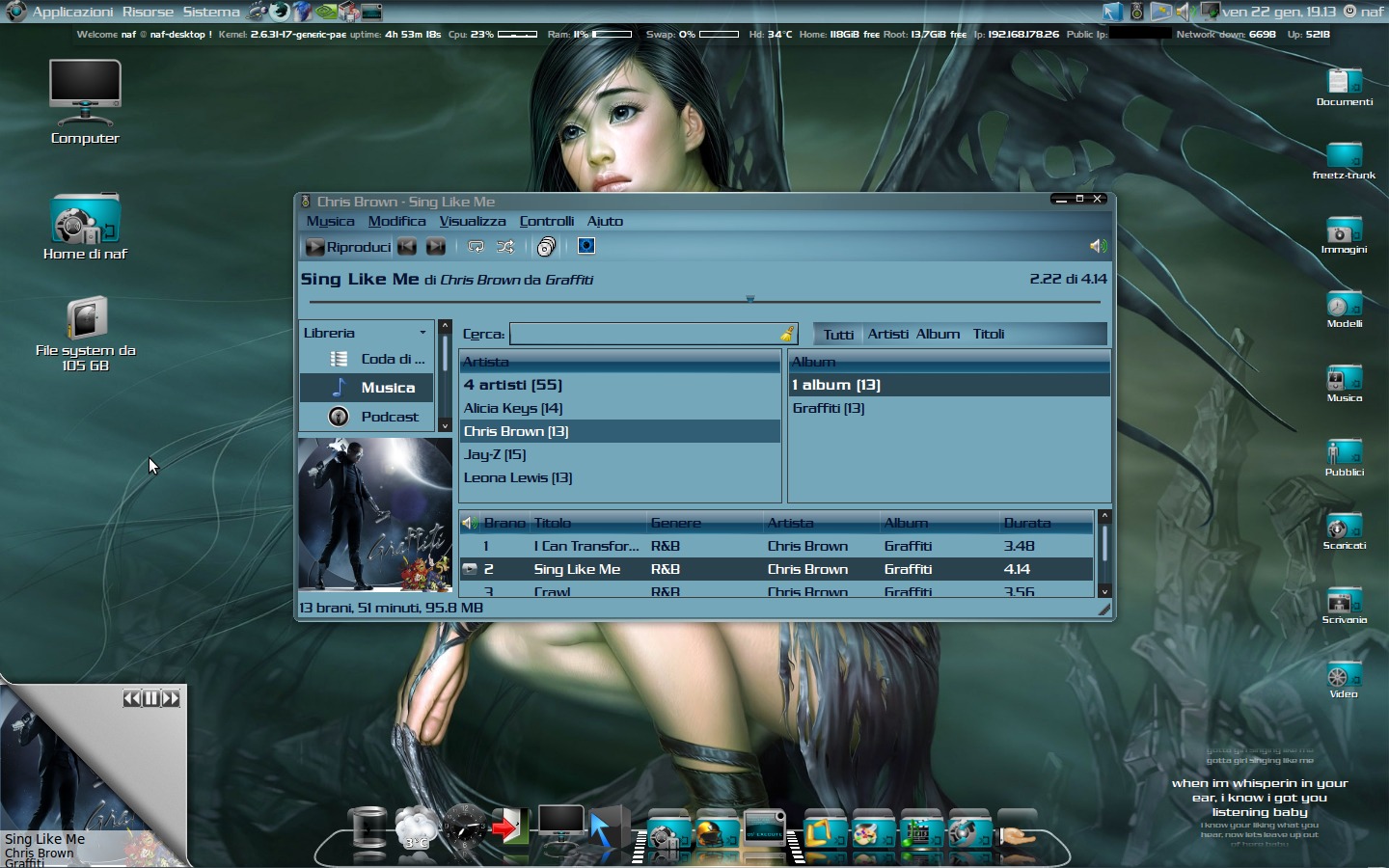Click previous button on desktop cover widget
The image size is (1389, 868).
132,698
